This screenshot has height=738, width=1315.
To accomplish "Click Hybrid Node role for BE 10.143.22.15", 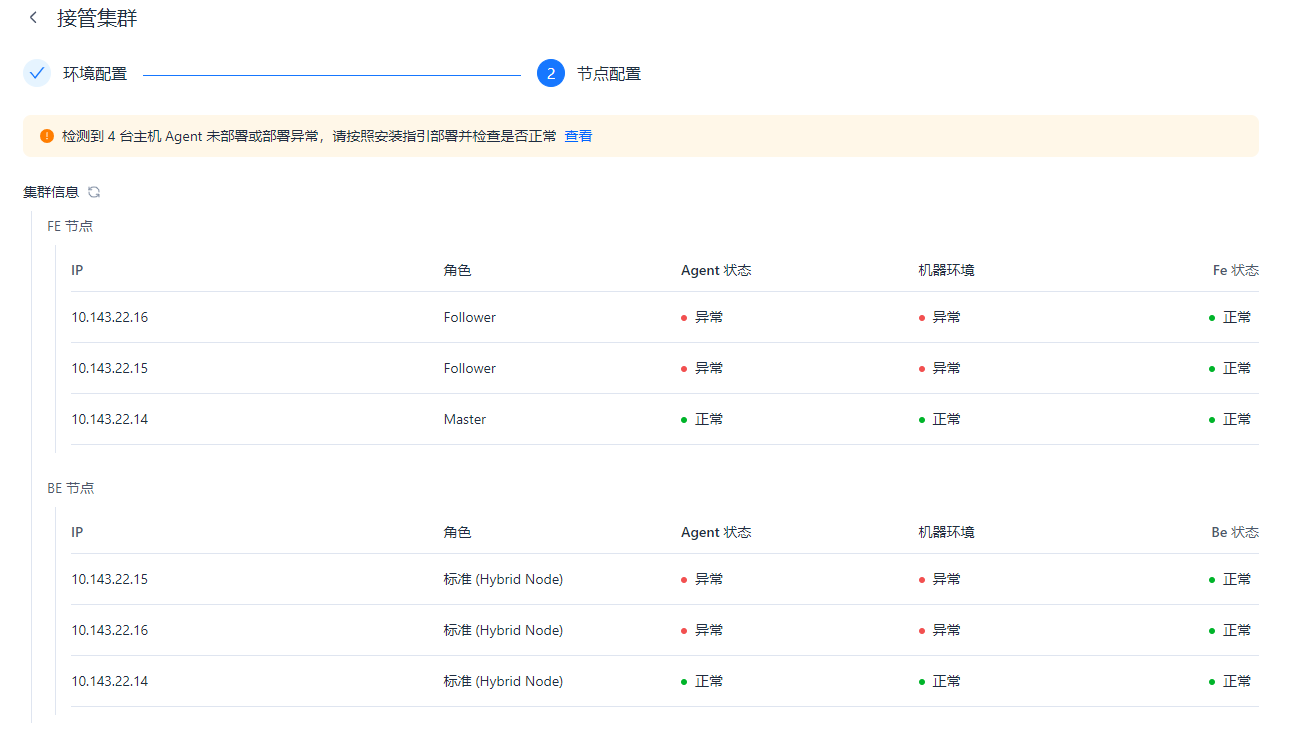I will tap(503, 579).
